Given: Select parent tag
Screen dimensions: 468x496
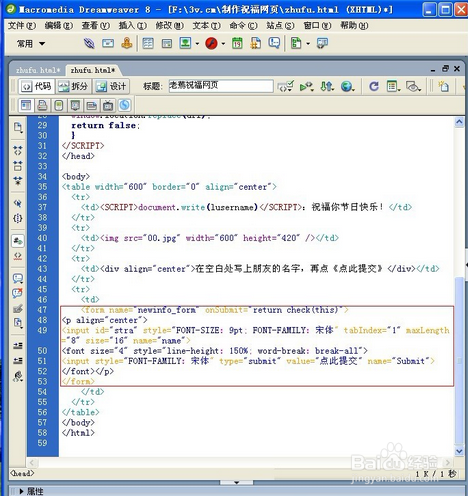Looking at the screenshot, I should pyautogui.click(x=18, y=203).
